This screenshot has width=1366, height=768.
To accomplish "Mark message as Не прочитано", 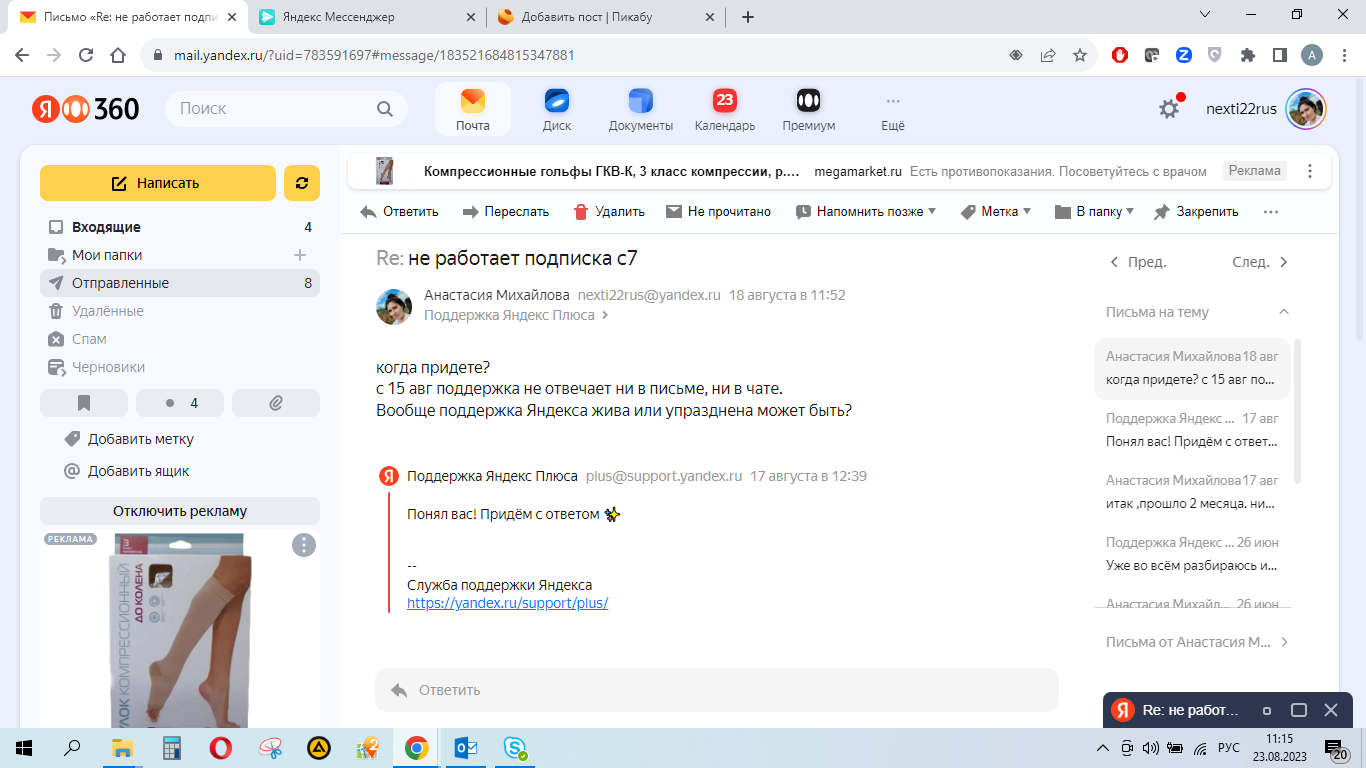I will pyautogui.click(x=718, y=211).
